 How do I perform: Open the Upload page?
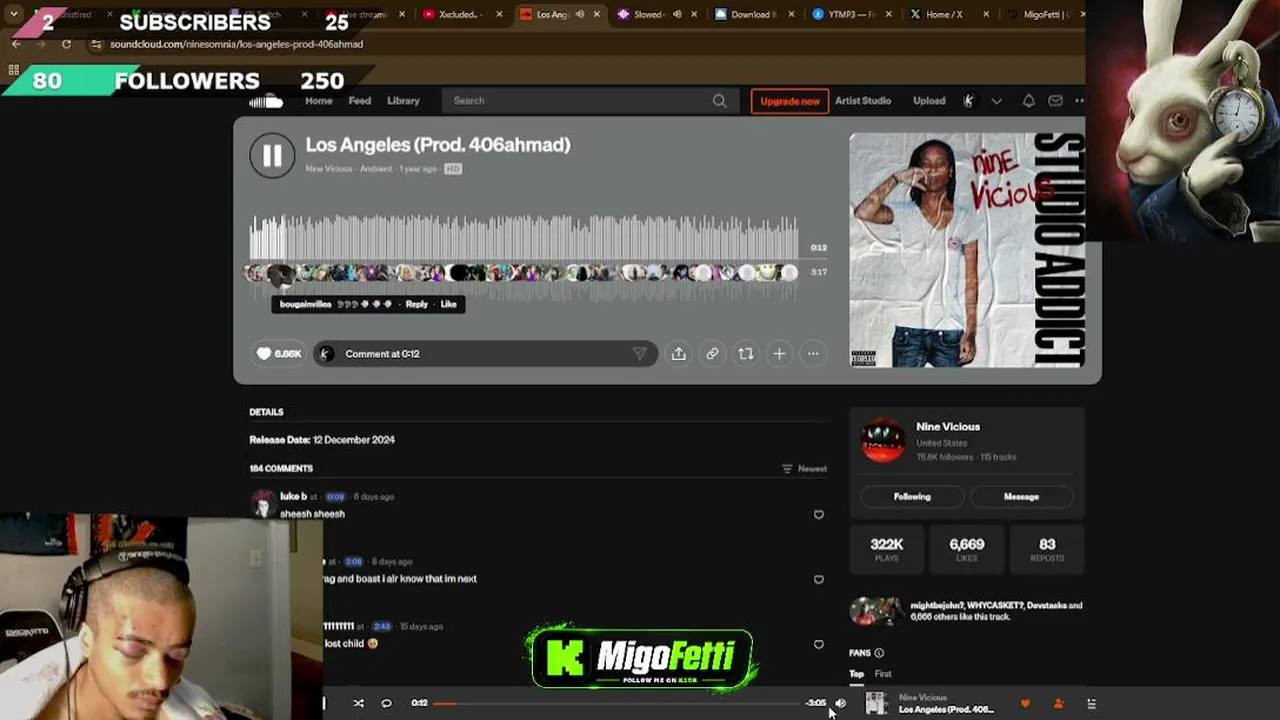click(929, 101)
